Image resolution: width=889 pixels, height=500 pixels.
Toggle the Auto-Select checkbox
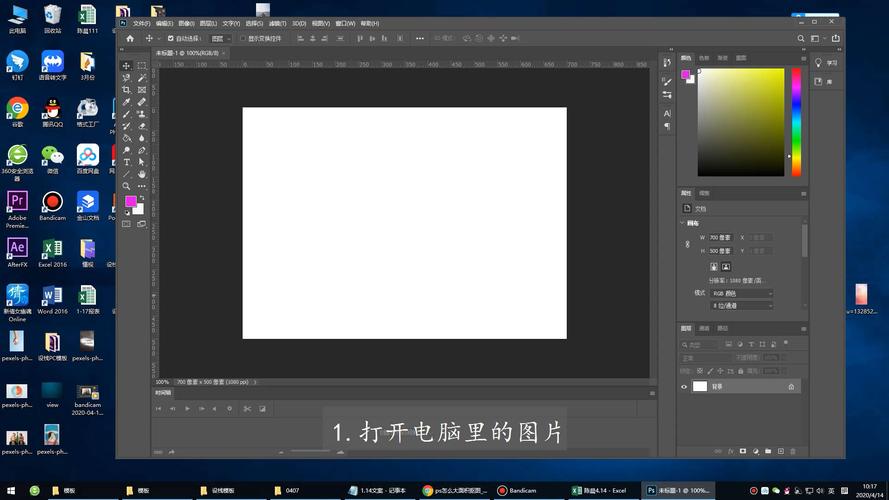pyautogui.click(x=171, y=39)
